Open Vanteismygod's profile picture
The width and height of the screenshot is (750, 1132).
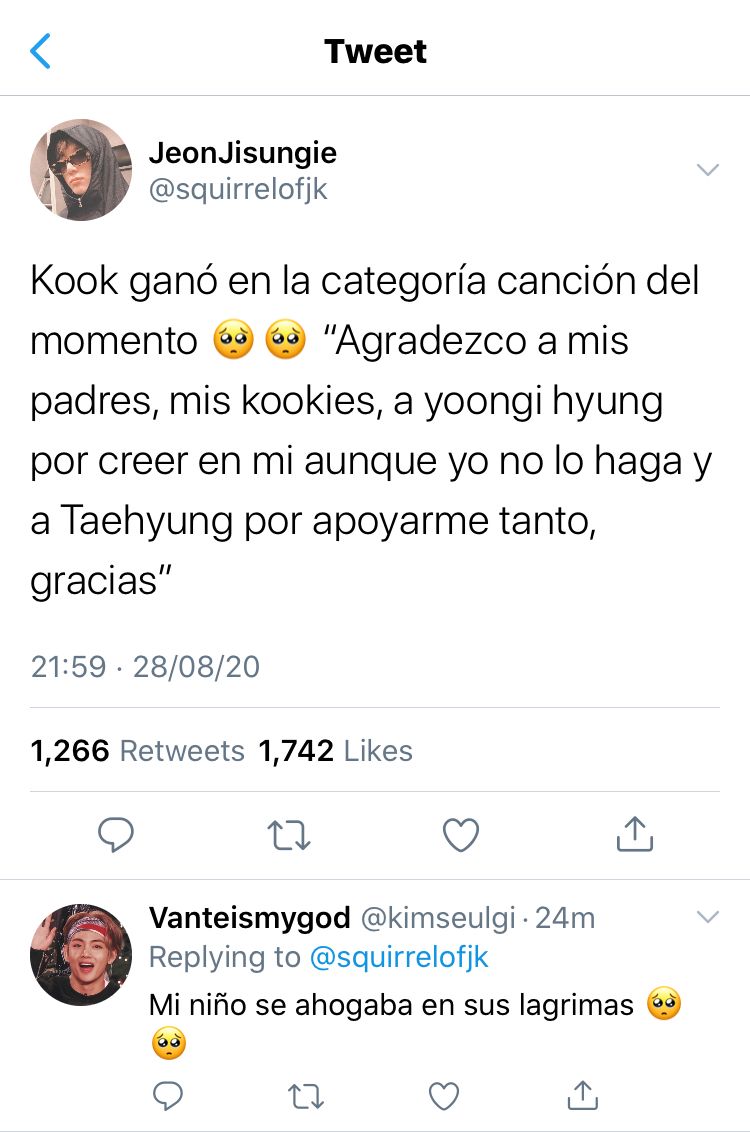coord(81,954)
